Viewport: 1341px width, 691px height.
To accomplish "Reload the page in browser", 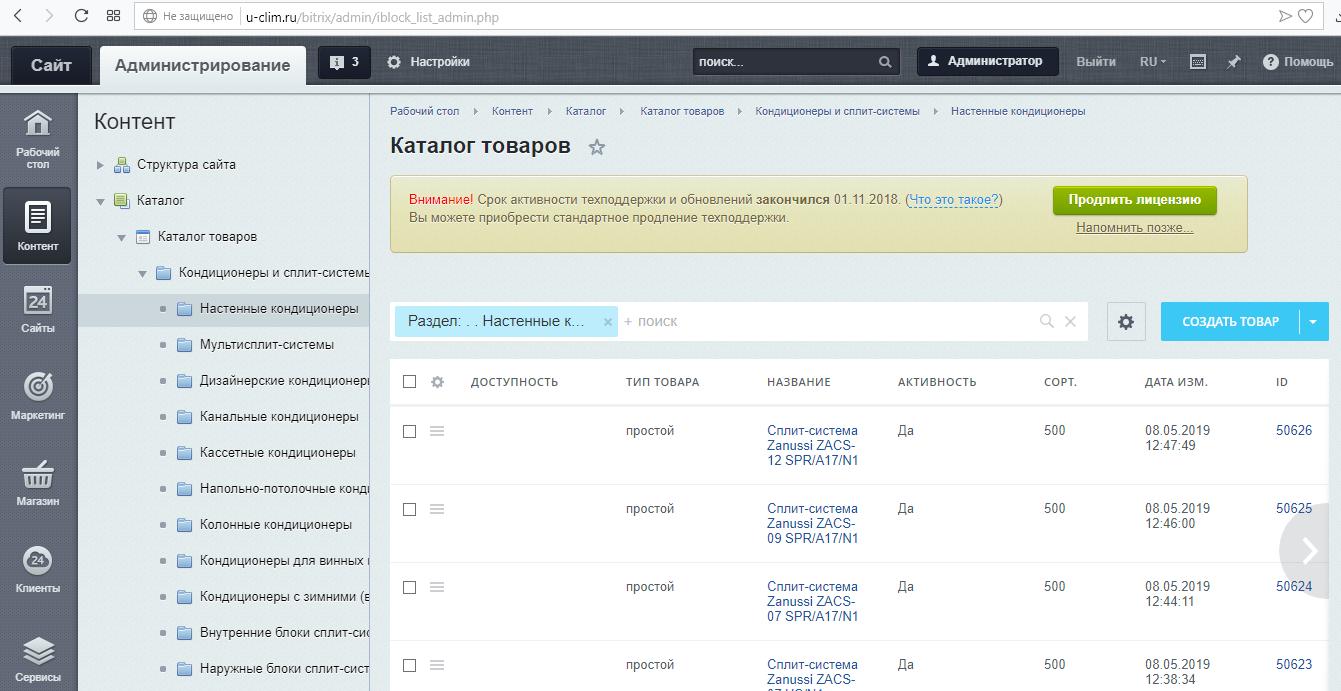I will click(x=82, y=16).
